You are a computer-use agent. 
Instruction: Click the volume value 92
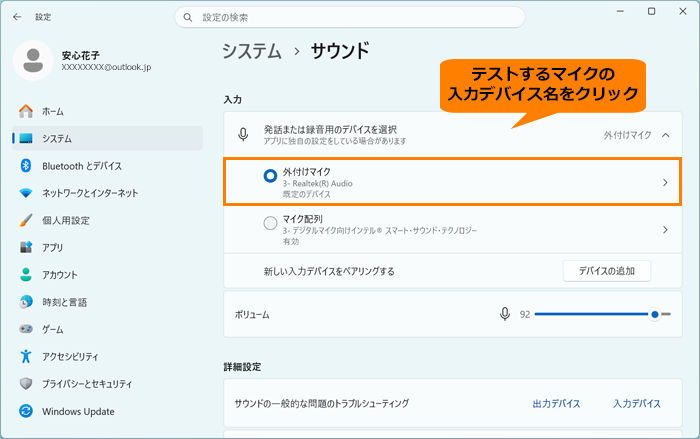pyautogui.click(x=525, y=314)
